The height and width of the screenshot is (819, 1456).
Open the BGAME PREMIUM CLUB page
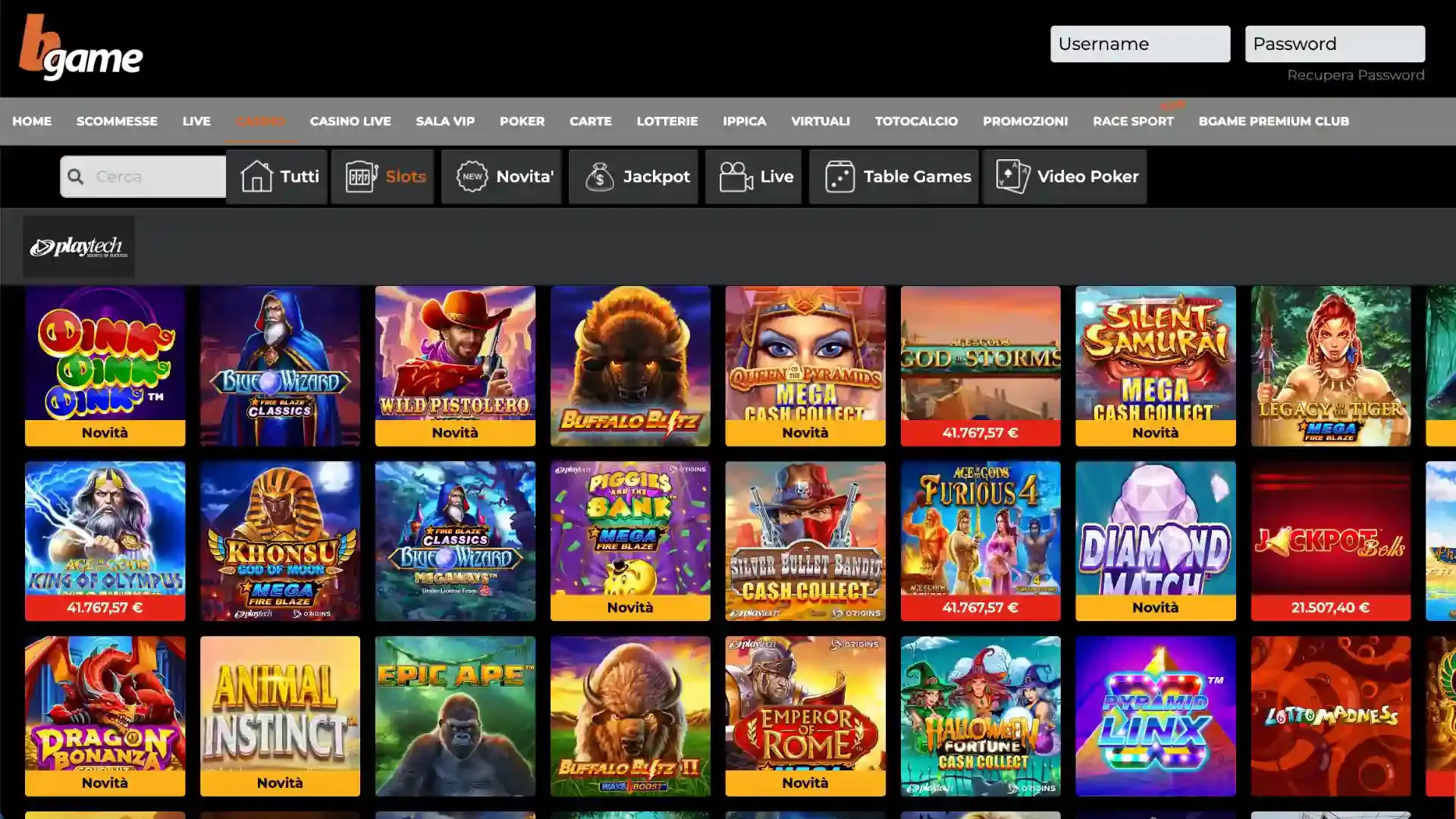(1273, 121)
